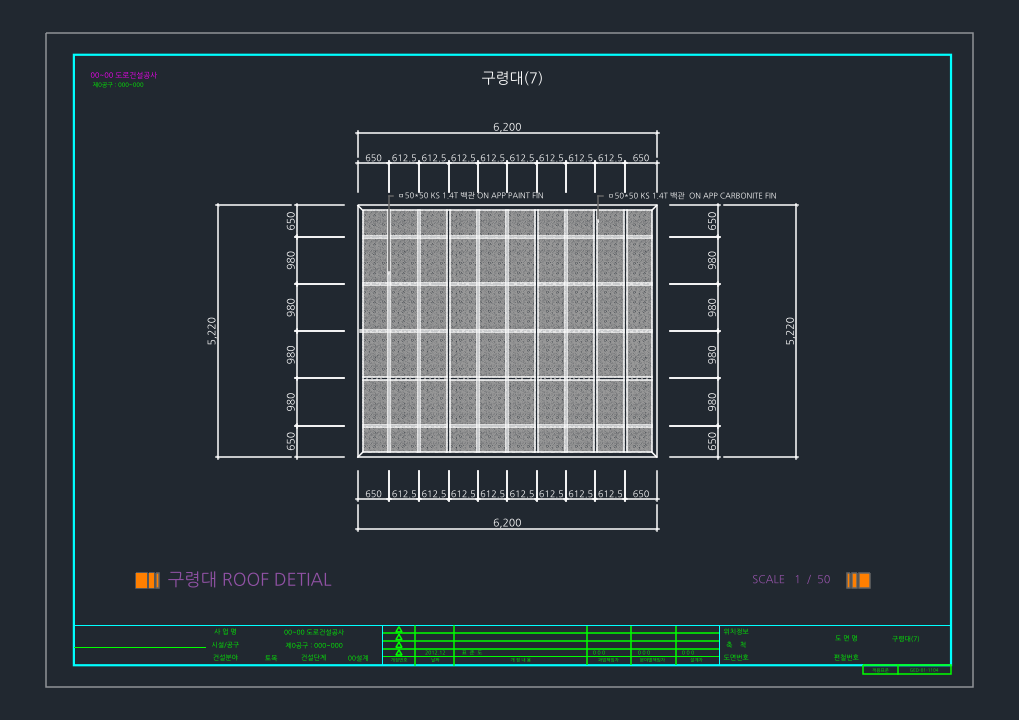Click the GCD-01-1104 code box at bottom right
The height and width of the screenshot is (720, 1019).
point(924,670)
